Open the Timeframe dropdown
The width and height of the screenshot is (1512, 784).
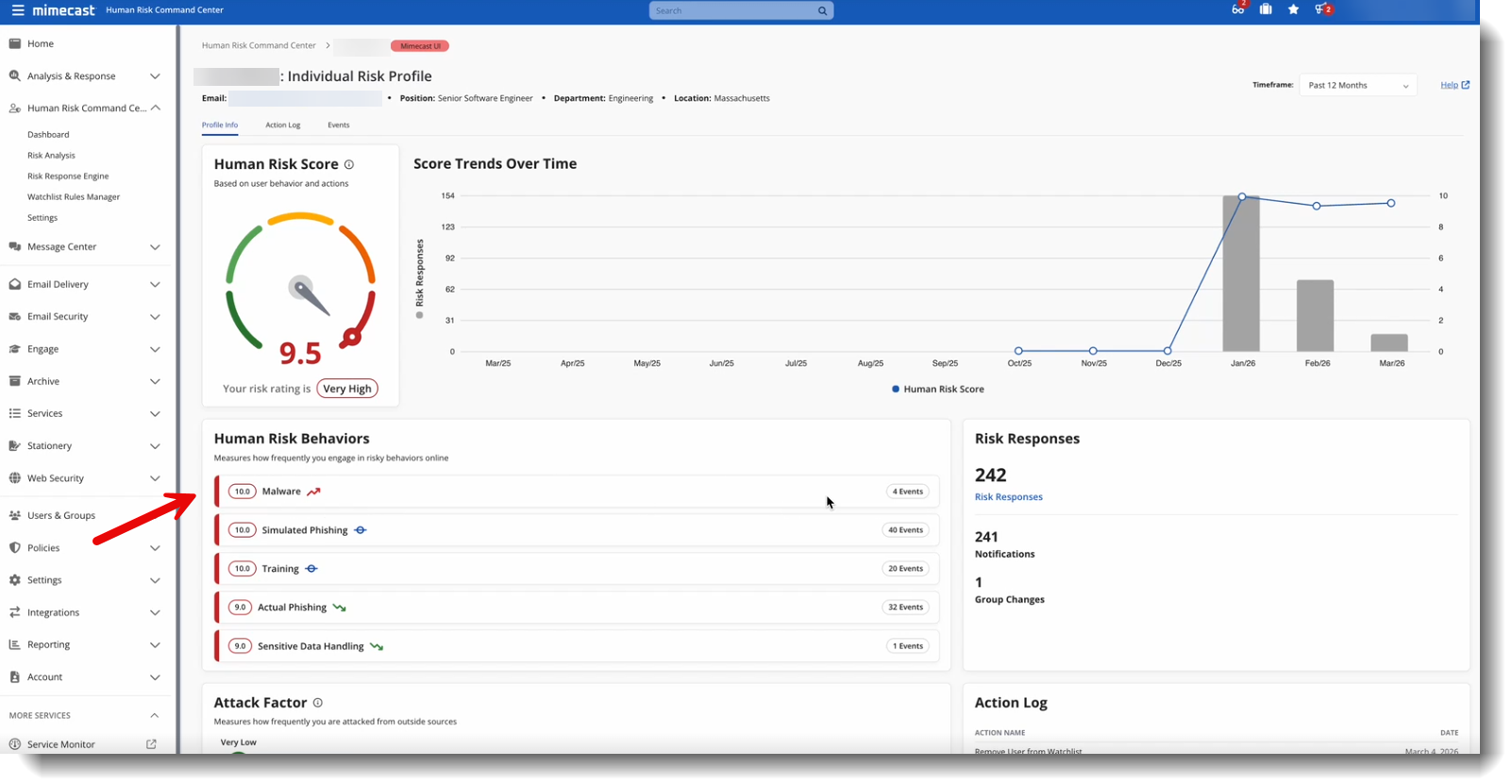click(1357, 86)
